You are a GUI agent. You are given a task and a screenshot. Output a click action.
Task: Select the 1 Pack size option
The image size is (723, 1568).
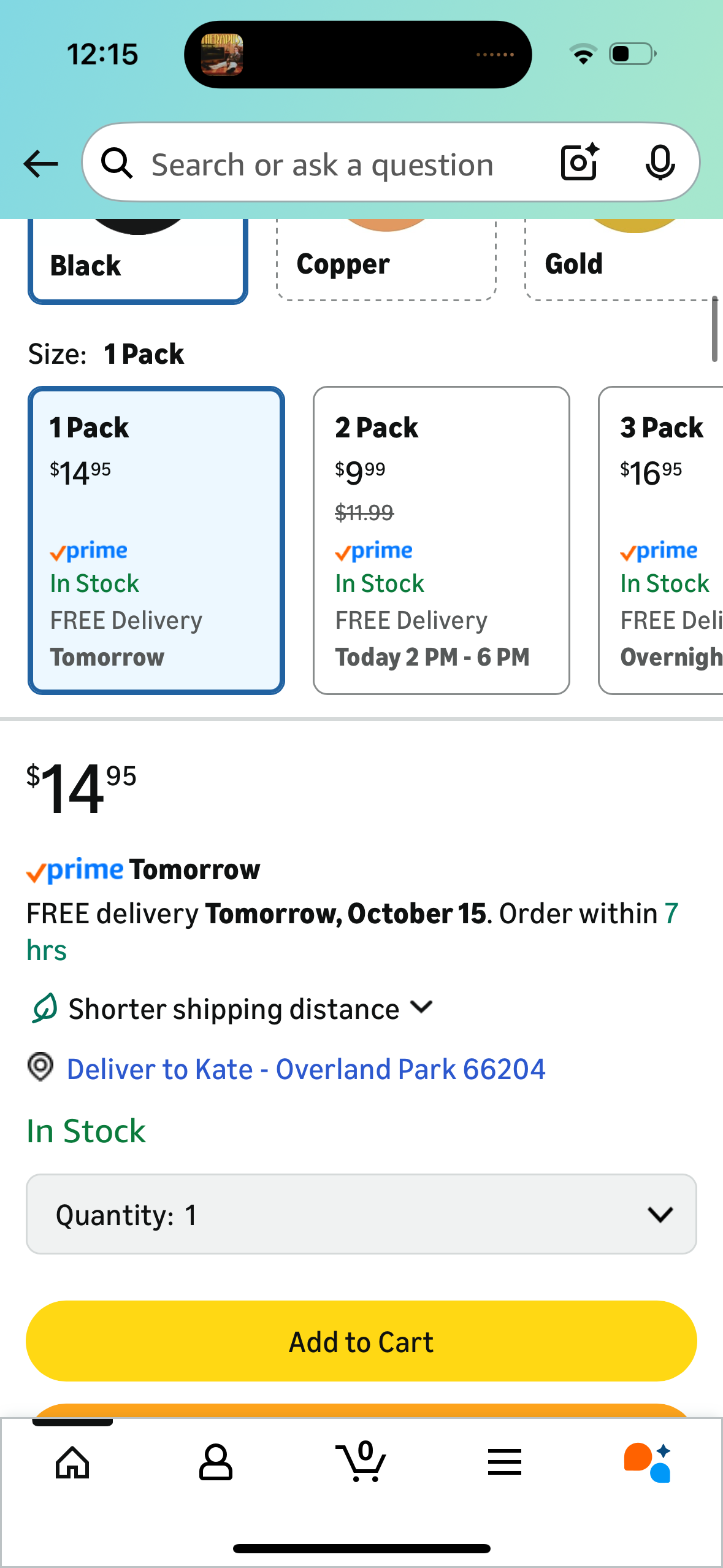pos(156,540)
